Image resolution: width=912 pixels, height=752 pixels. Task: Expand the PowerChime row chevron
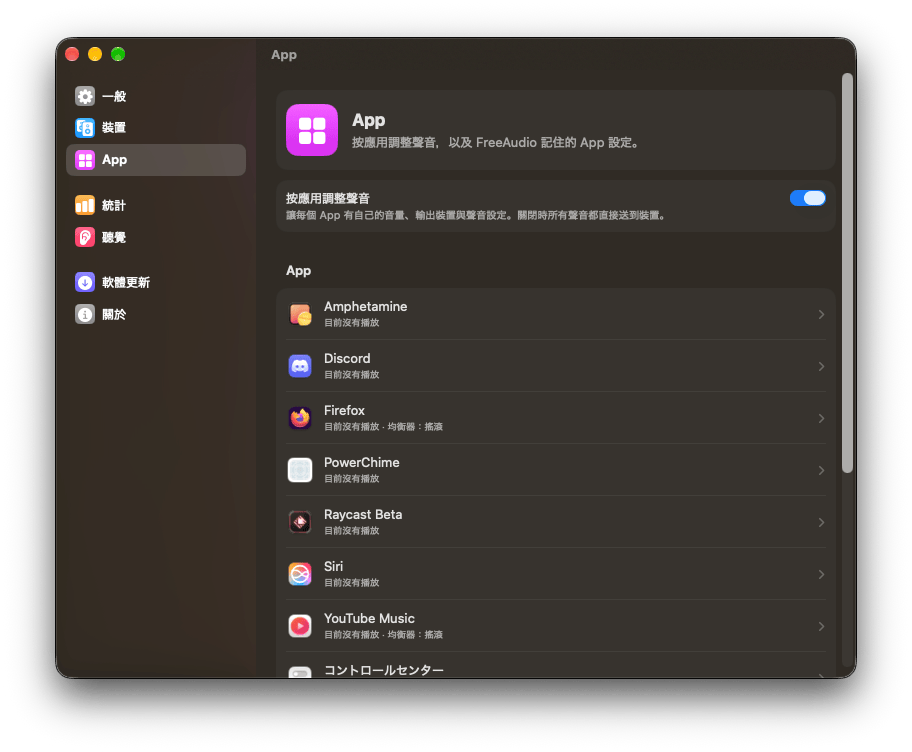pyautogui.click(x=821, y=470)
